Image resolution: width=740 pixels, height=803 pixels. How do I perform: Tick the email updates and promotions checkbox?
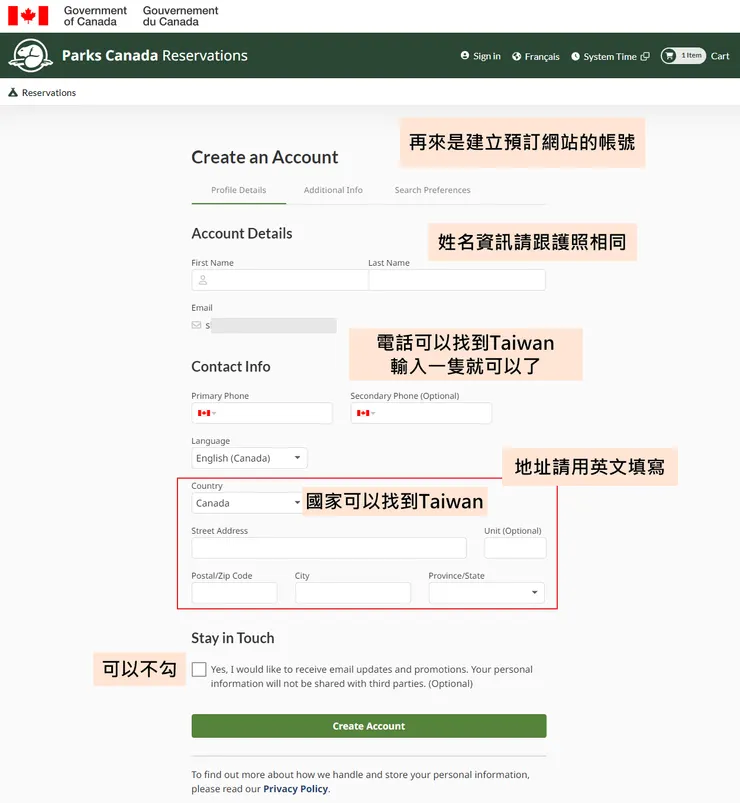click(x=199, y=669)
